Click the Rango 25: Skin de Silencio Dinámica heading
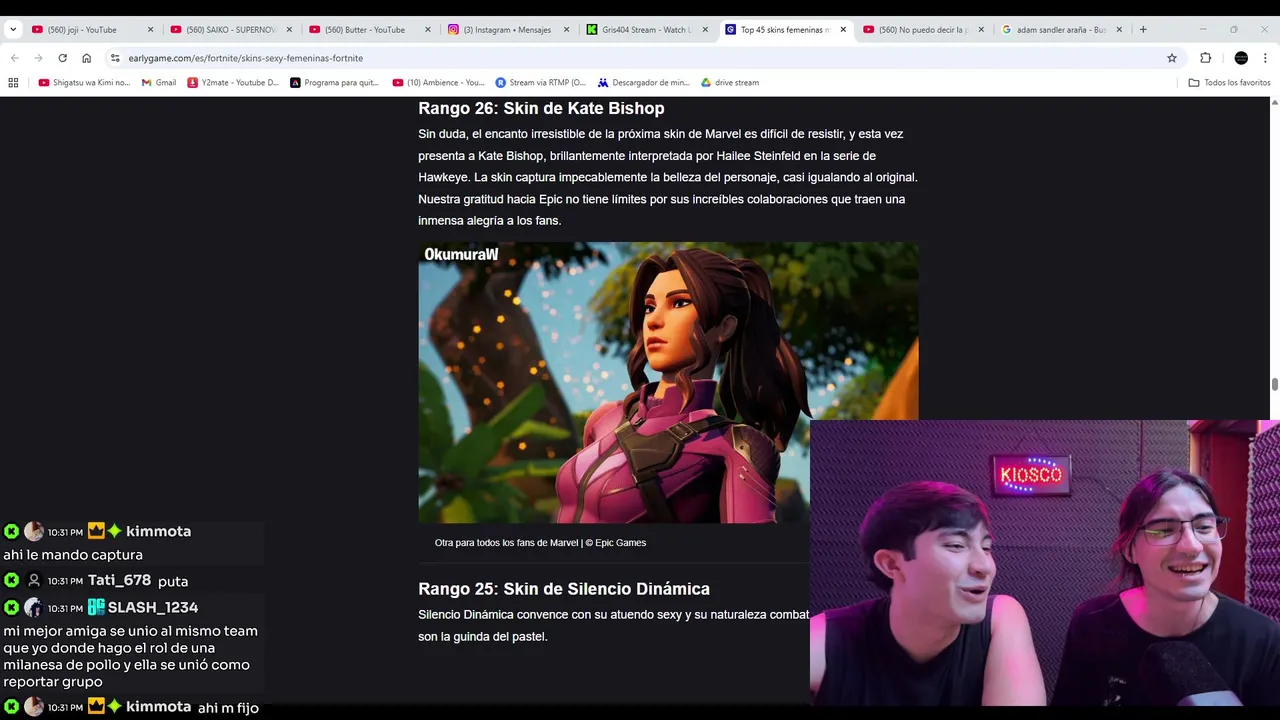 tap(564, 589)
